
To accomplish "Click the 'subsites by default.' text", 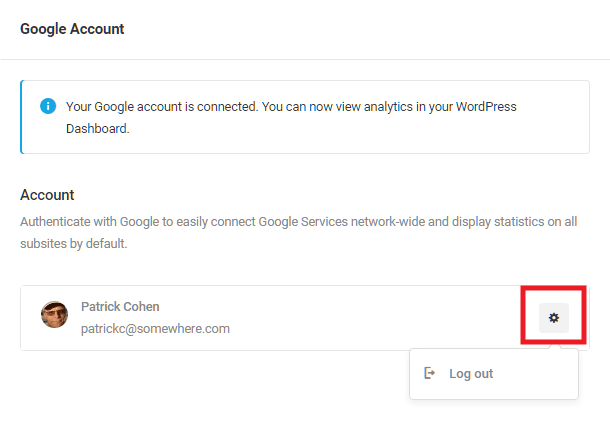I will tap(74, 244).
